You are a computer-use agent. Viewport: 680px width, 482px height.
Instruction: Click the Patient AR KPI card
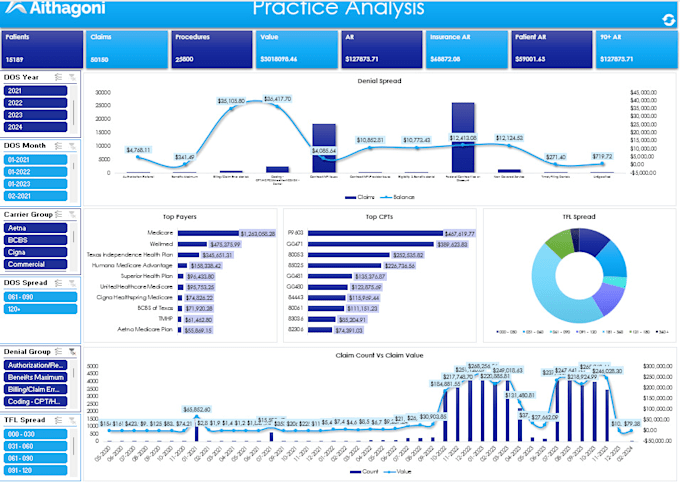point(552,49)
